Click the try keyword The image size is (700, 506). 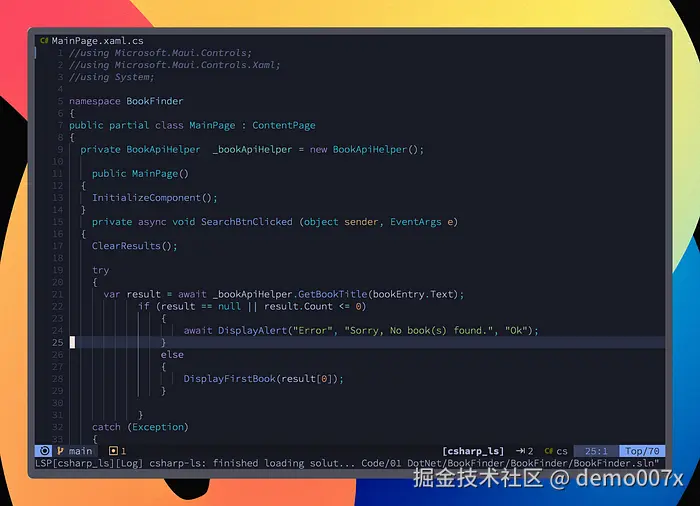tap(100, 271)
